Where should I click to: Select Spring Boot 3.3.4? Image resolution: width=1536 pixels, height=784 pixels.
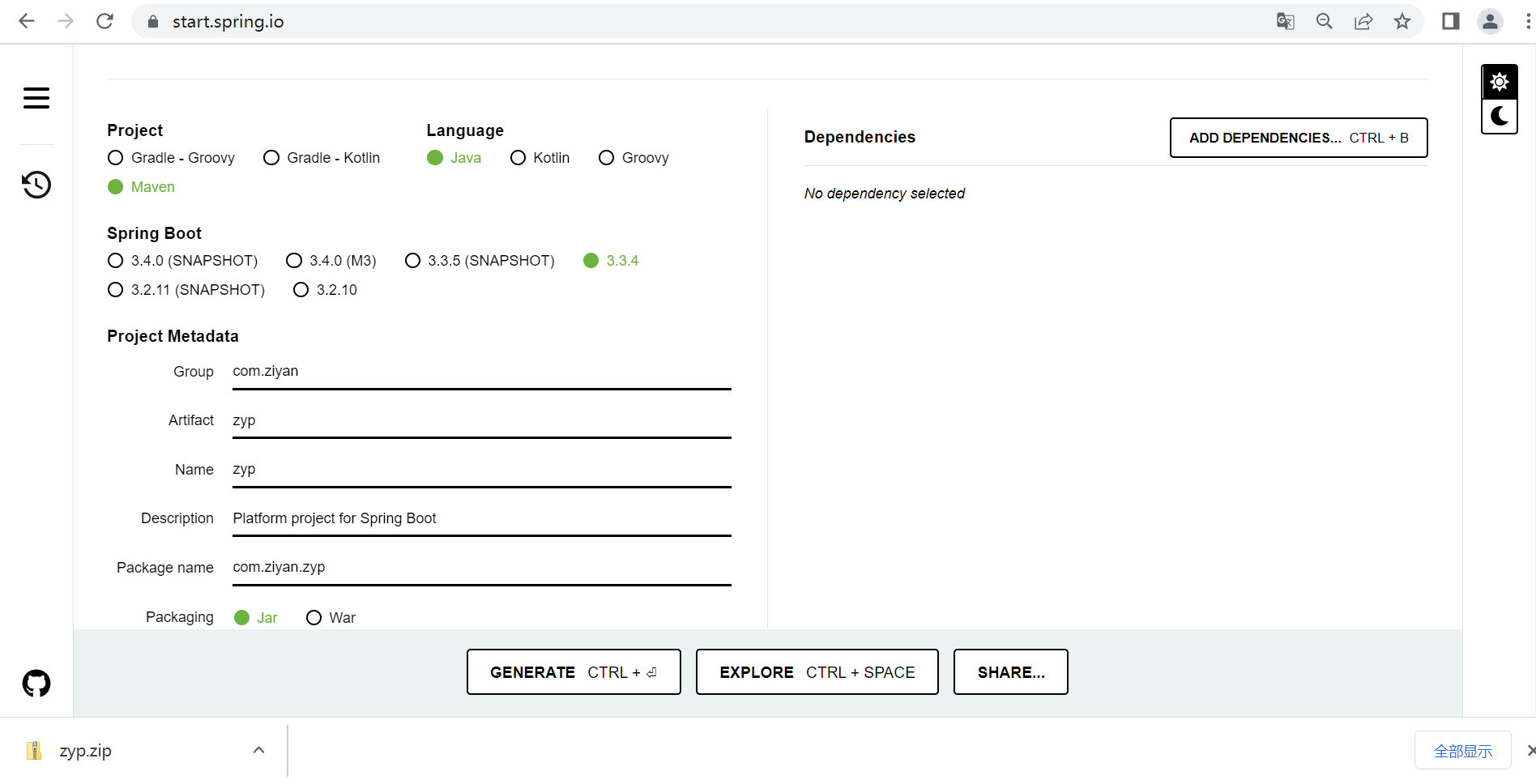tap(611, 261)
